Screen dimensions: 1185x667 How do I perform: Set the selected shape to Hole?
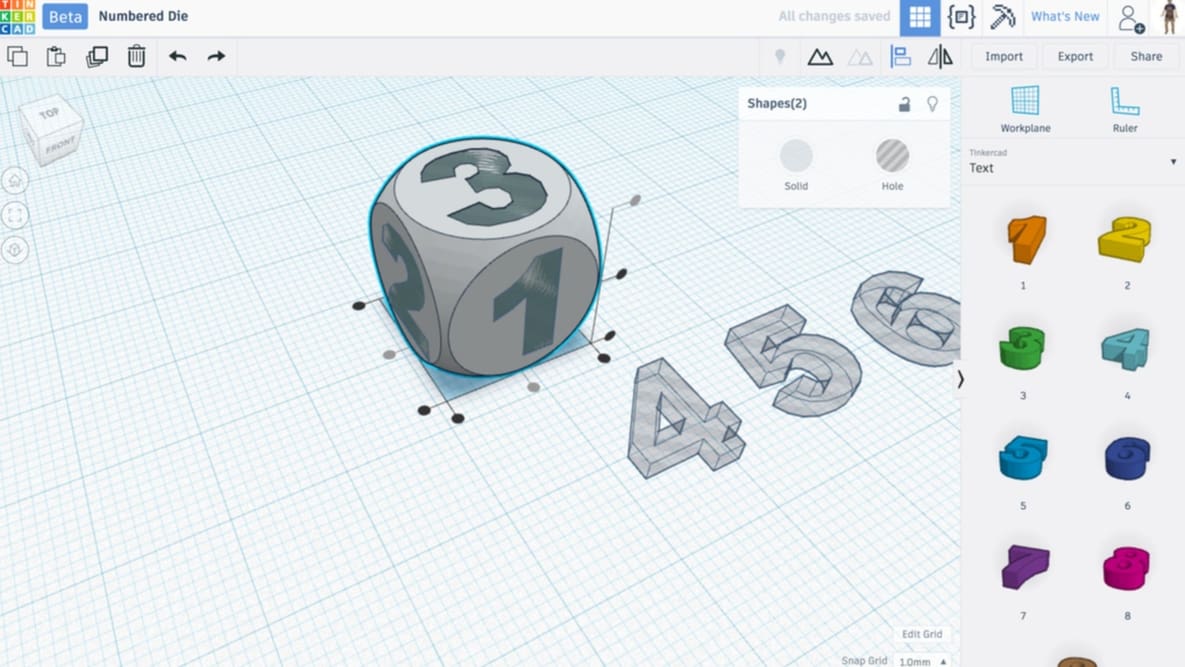891,155
